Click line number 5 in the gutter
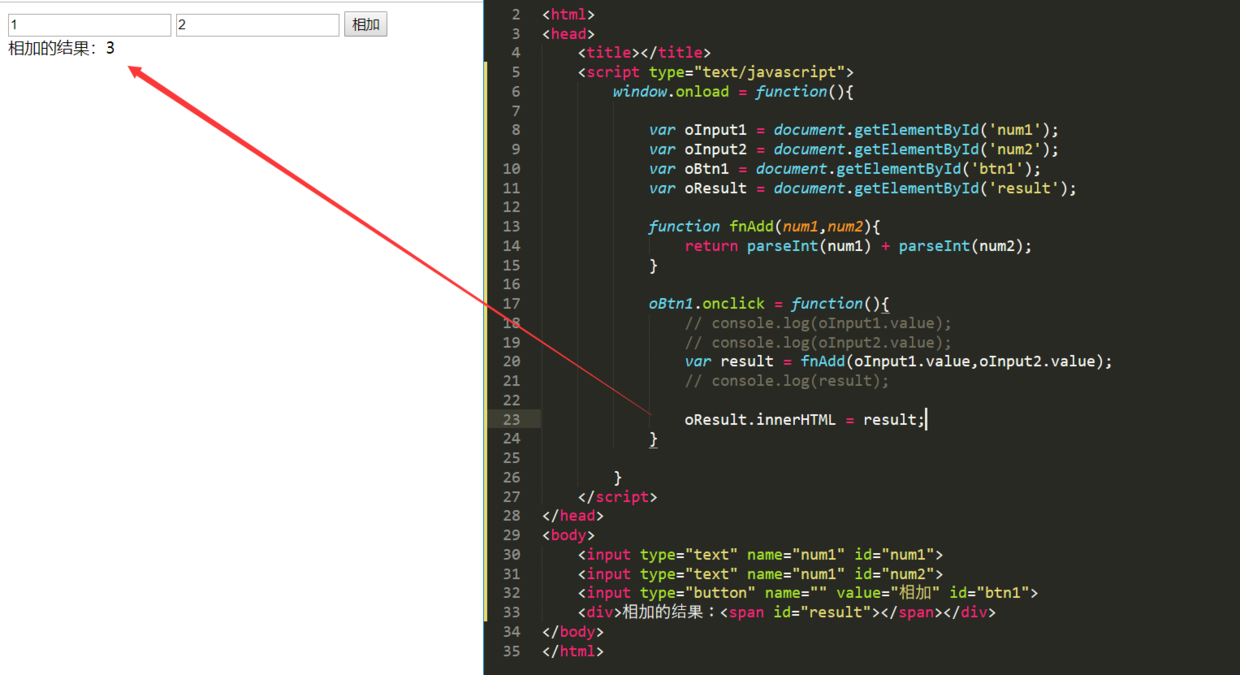1240x675 pixels. point(515,72)
